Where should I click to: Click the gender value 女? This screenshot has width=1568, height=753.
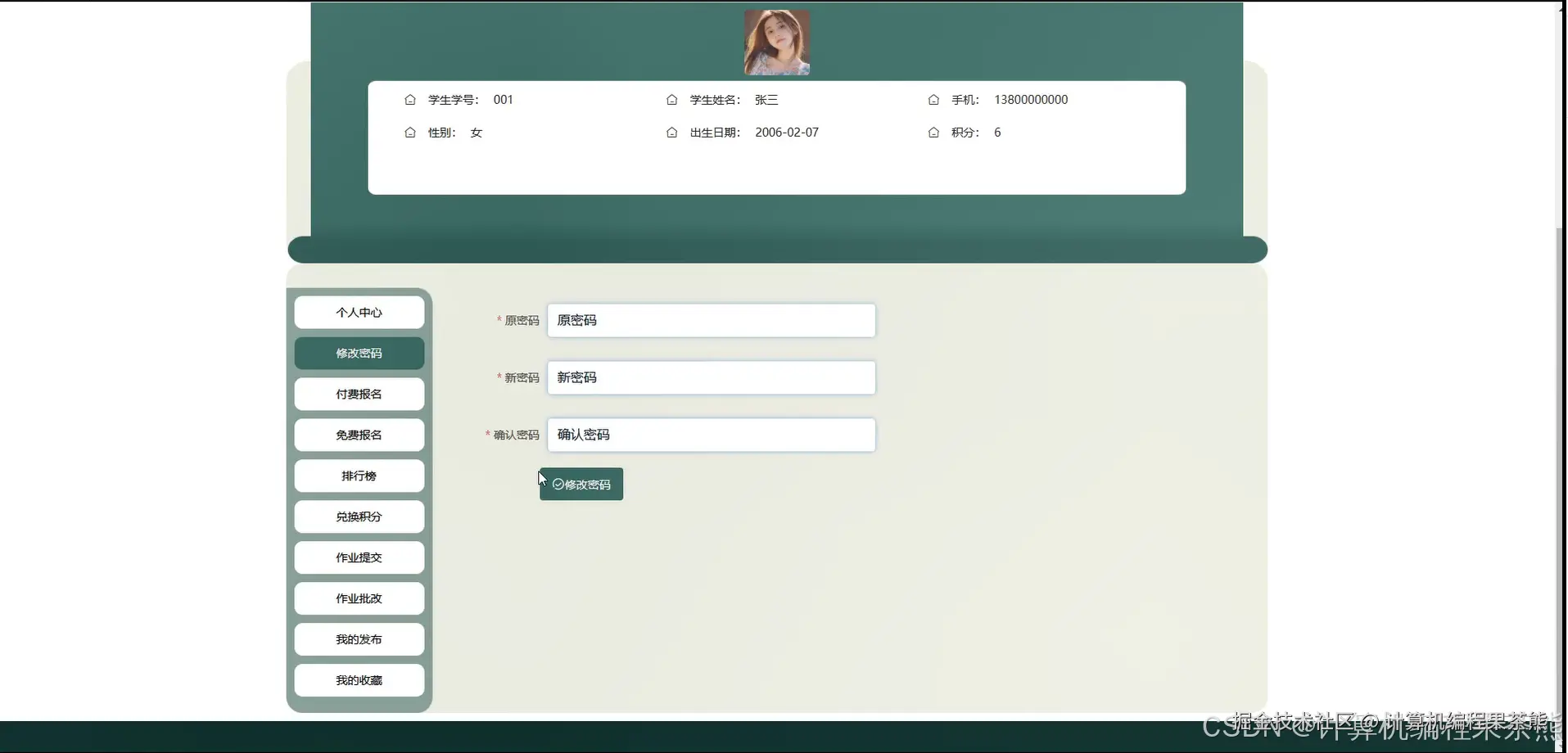coord(477,133)
